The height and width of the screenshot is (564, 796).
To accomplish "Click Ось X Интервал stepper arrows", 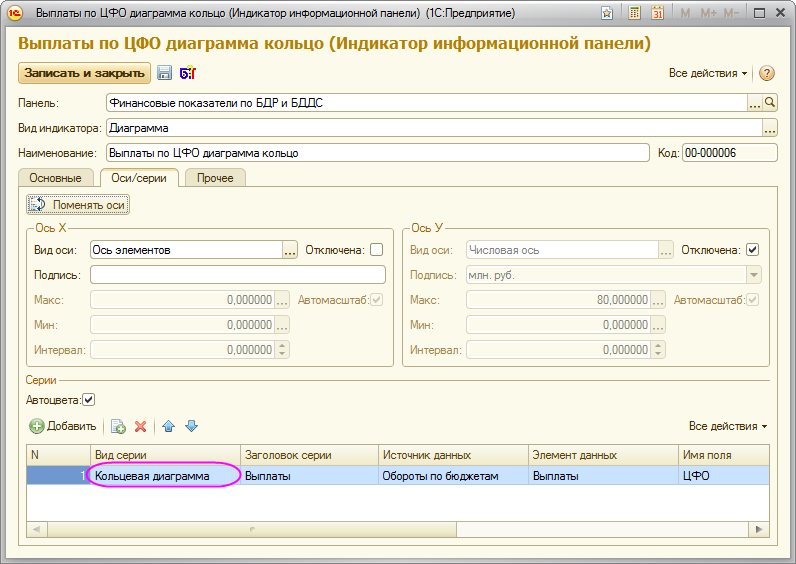I will click(x=282, y=350).
